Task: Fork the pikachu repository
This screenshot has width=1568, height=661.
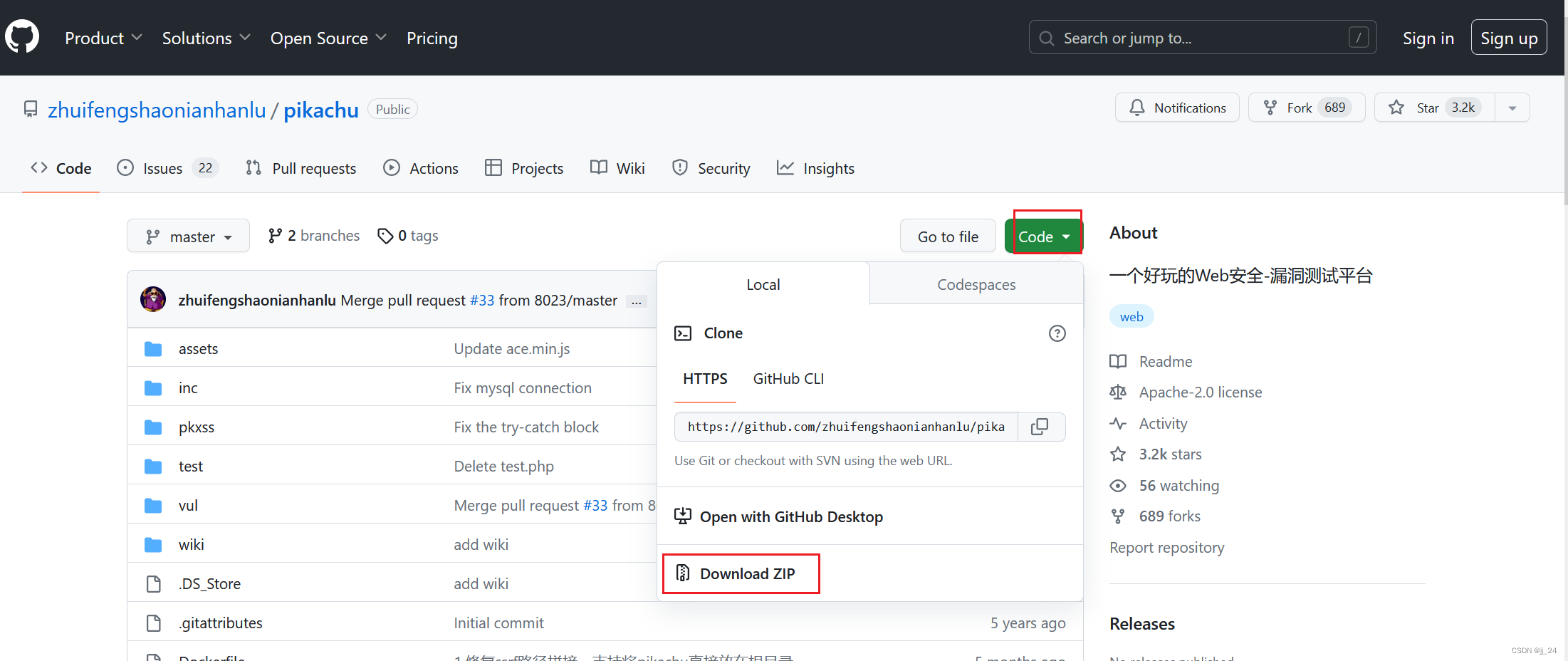Action: pyautogui.click(x=1307, y=108)
